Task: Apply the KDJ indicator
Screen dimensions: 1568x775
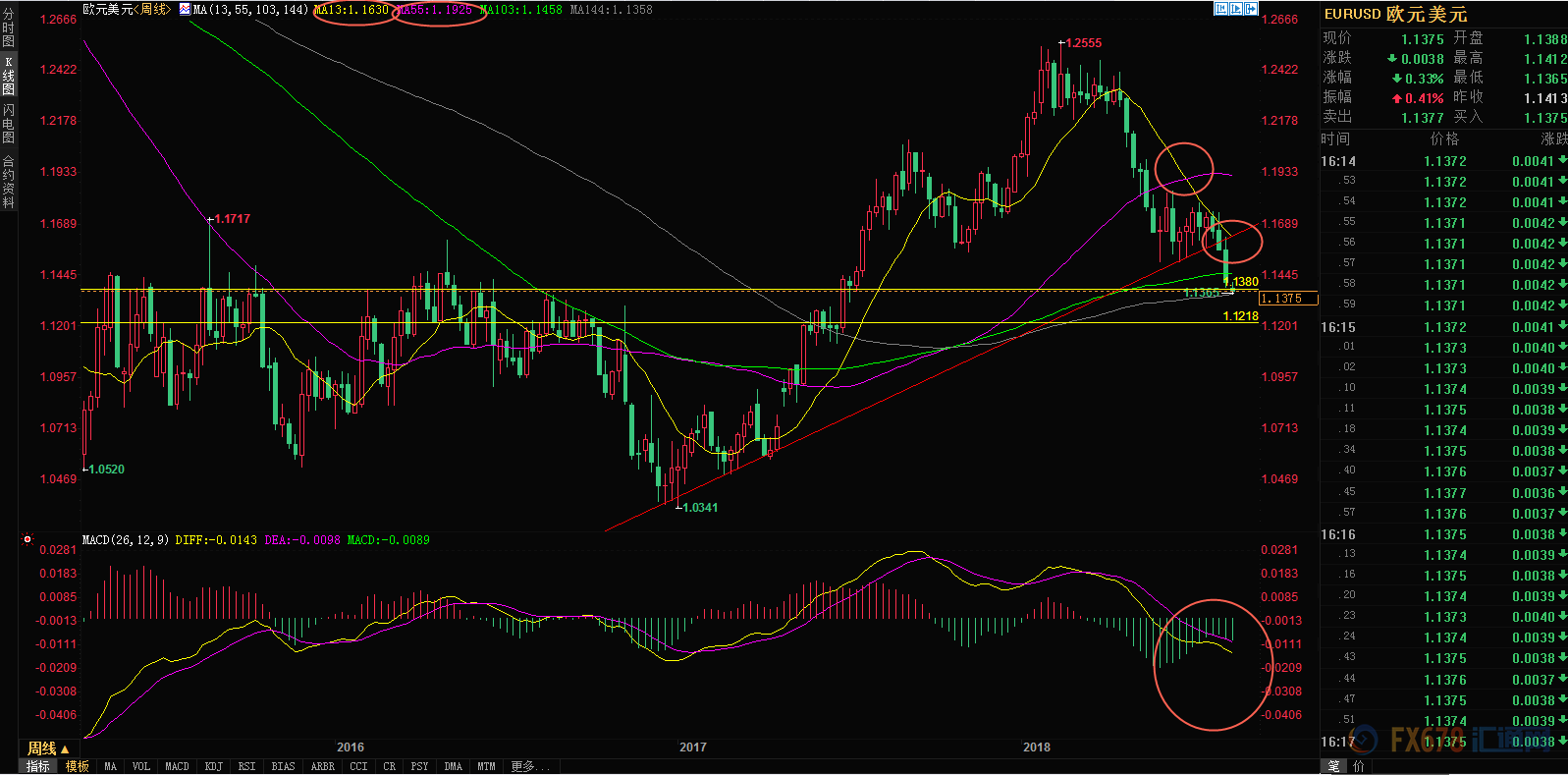Action: click(214, 766)
